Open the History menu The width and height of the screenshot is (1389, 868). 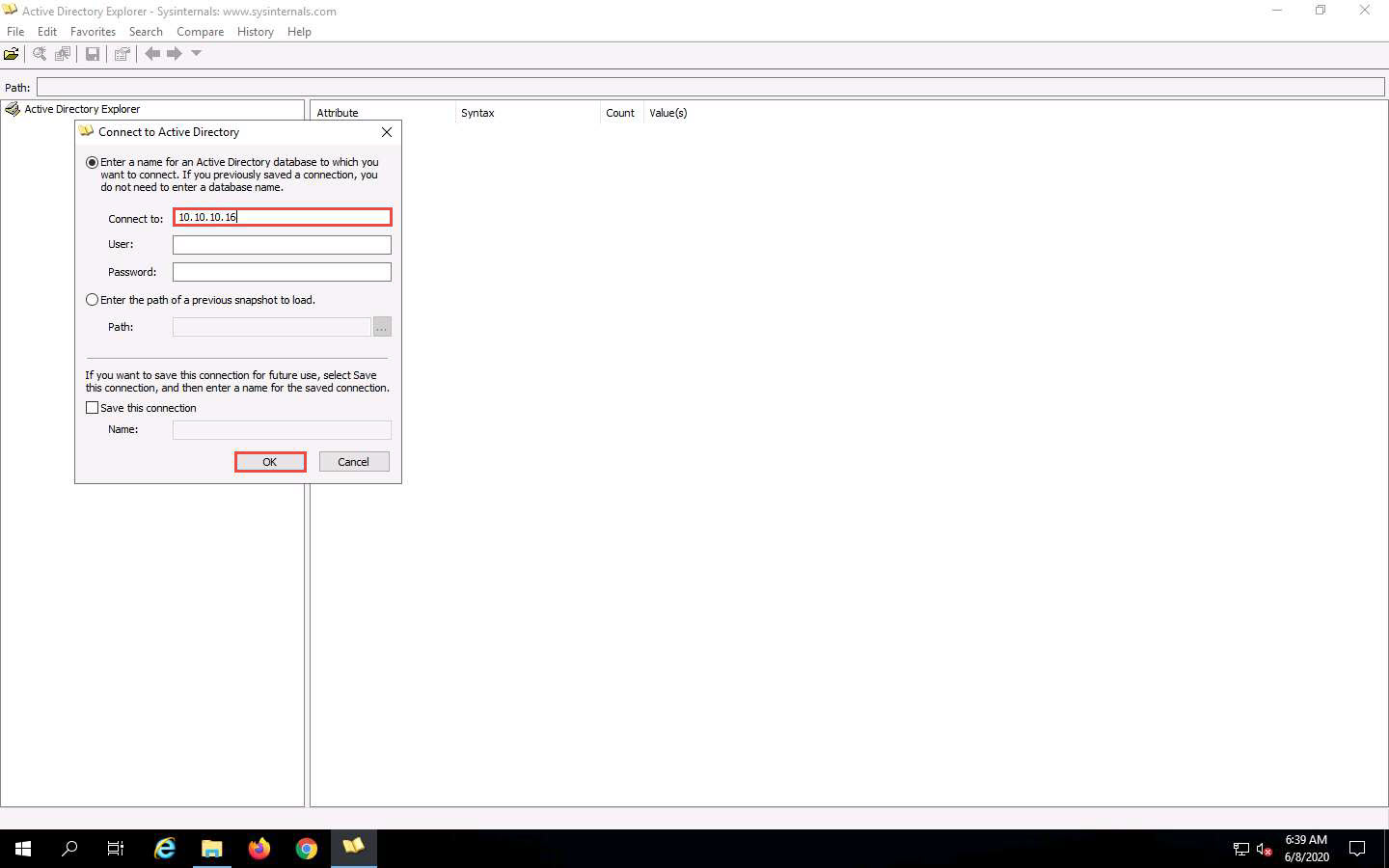pyautogui.click(x=256, y=32)
